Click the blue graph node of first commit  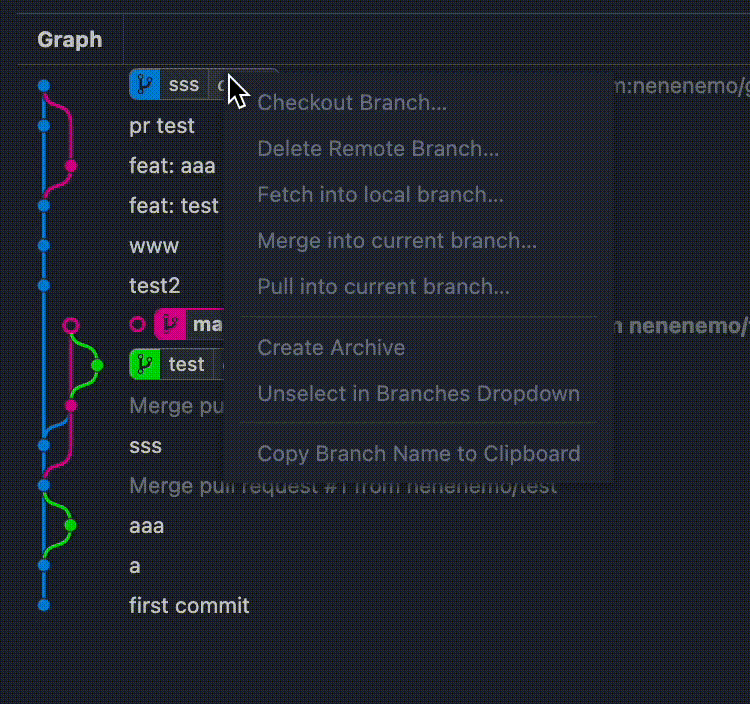pyautogui.click(x=44, y=605)
